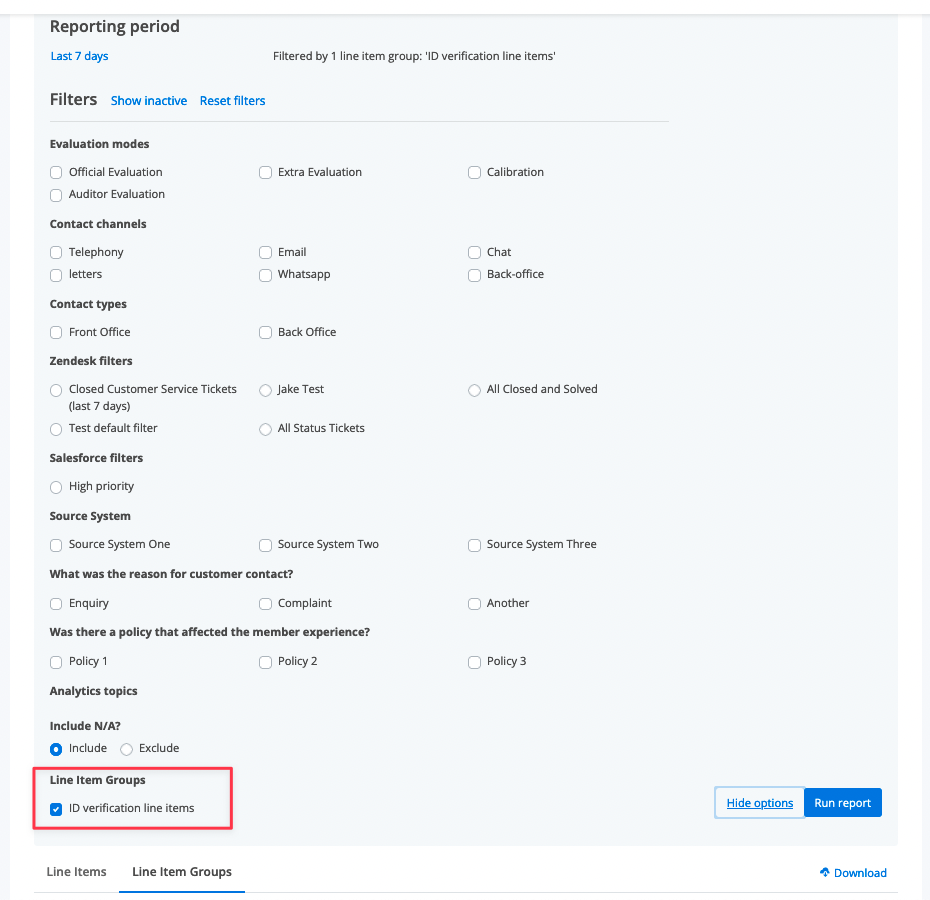The width and height of the screenshot is (930, 900).
Task: Click the Reset filters link
Action: (232, 101)
